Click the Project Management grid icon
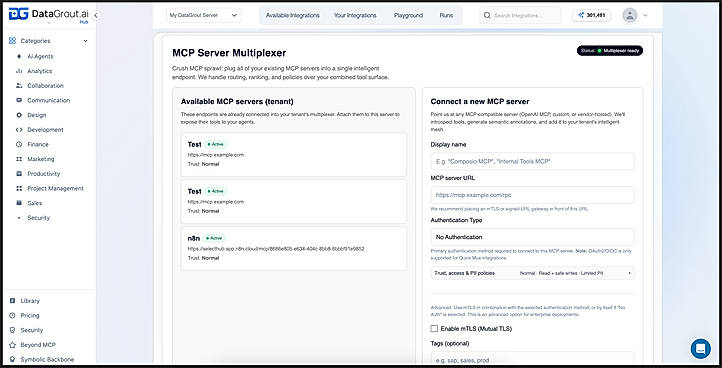This screenshot has height=368, width=722. [19, 188]
